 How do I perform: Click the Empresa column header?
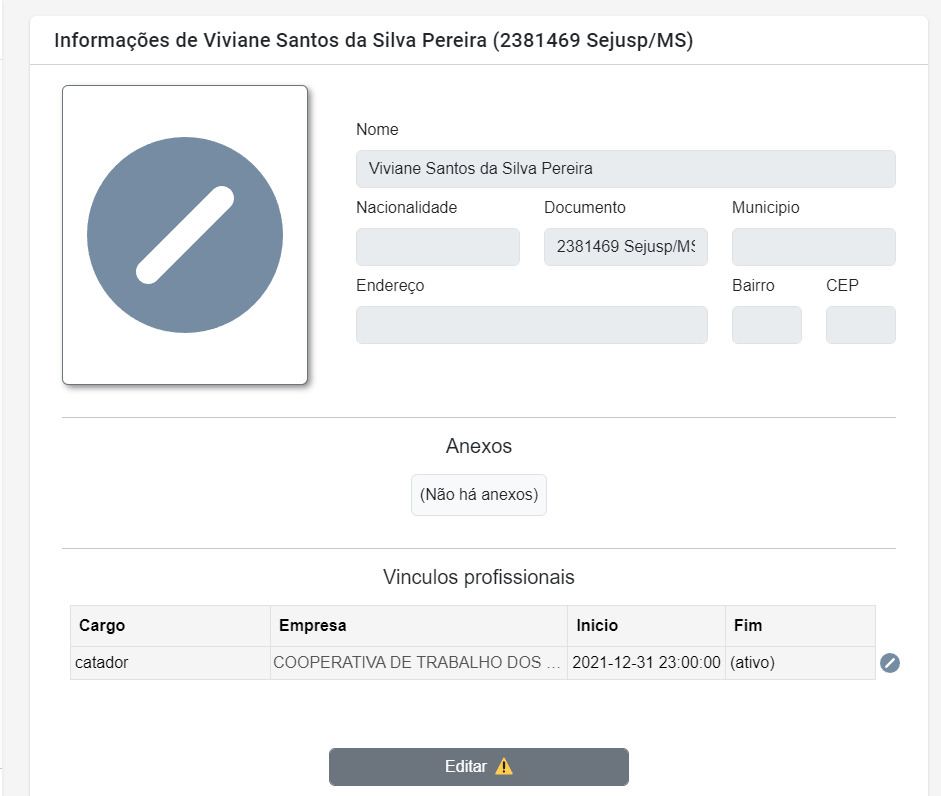(313, 625)
